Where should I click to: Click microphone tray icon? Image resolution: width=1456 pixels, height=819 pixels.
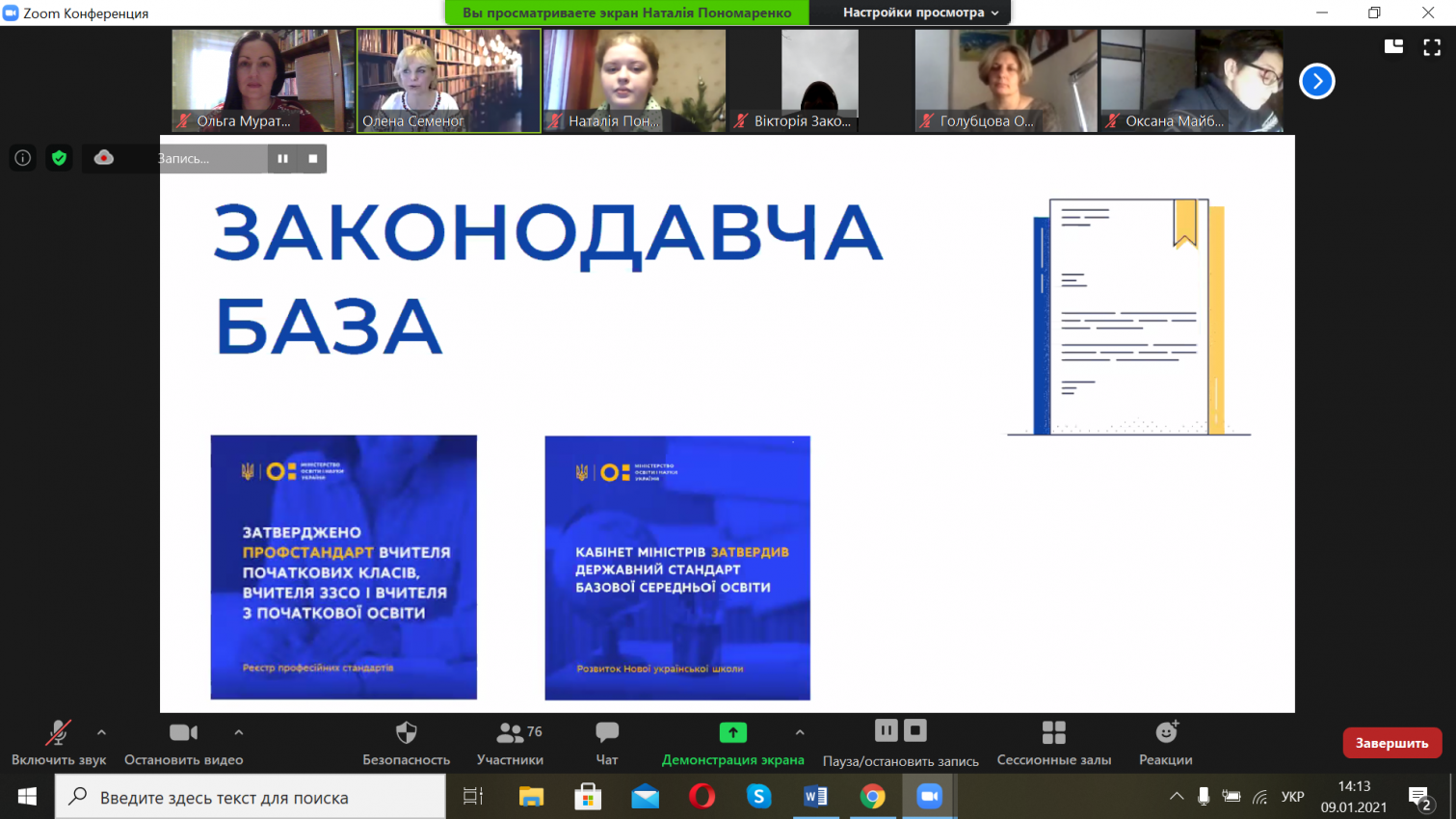1204,797
